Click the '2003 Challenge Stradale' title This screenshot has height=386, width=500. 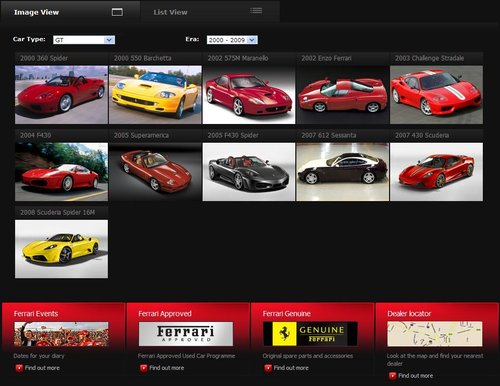point(429,58)
